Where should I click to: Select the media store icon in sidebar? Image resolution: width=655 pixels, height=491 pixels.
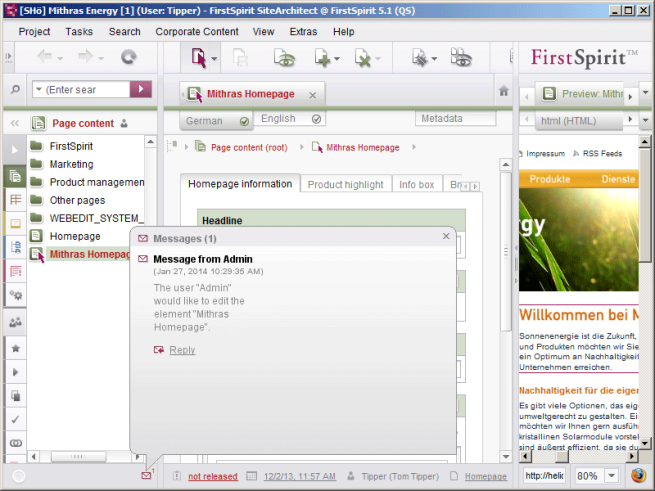[15, 224]
